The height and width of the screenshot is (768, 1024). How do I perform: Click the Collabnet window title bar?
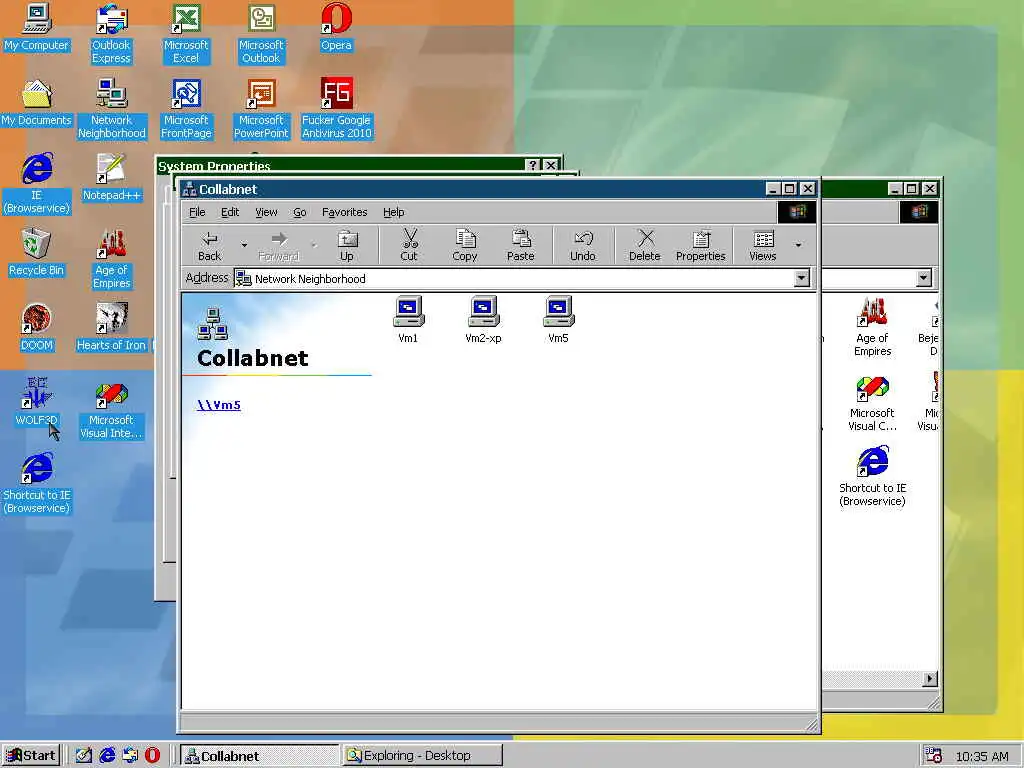click(x=500, y=189)
